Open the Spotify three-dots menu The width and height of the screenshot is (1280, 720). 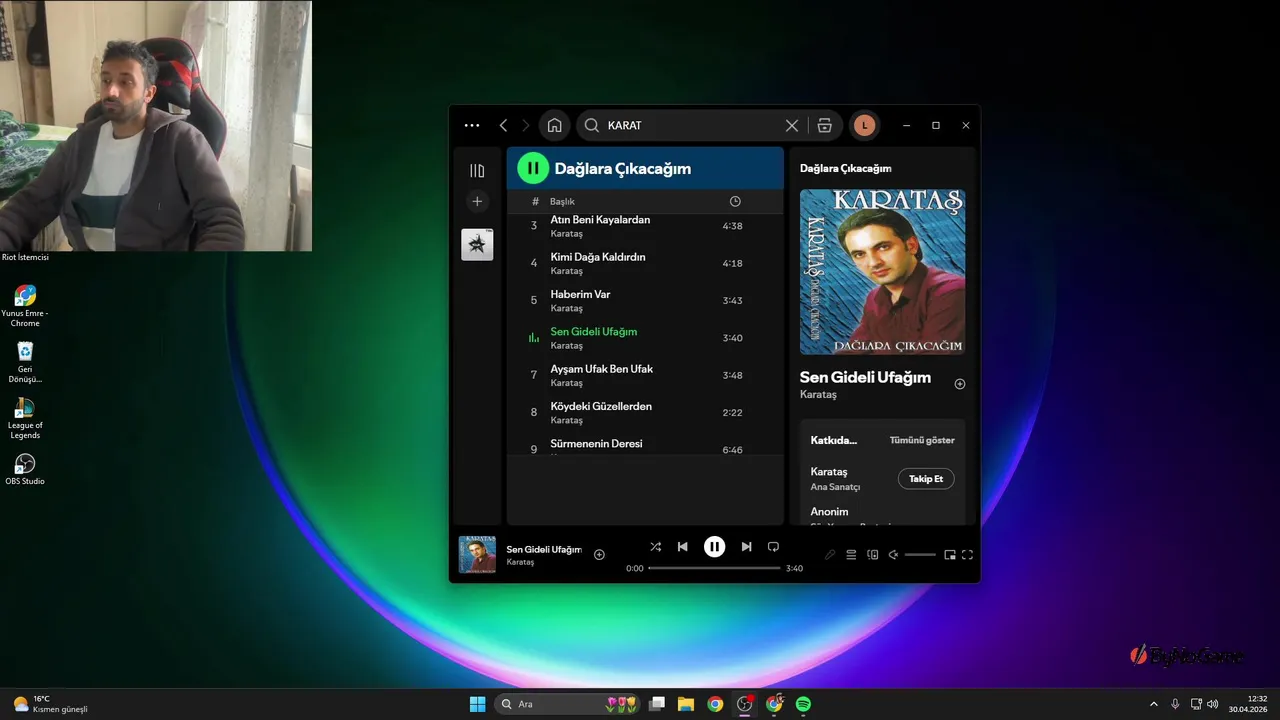tap(472, 125)
